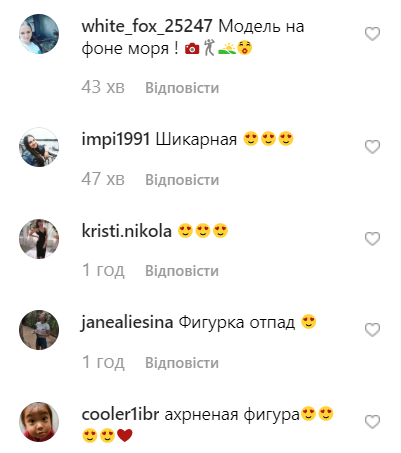The width and height of the screenshot is (401, 453).
Task: Click the janealiesina username
Action: 127,323
